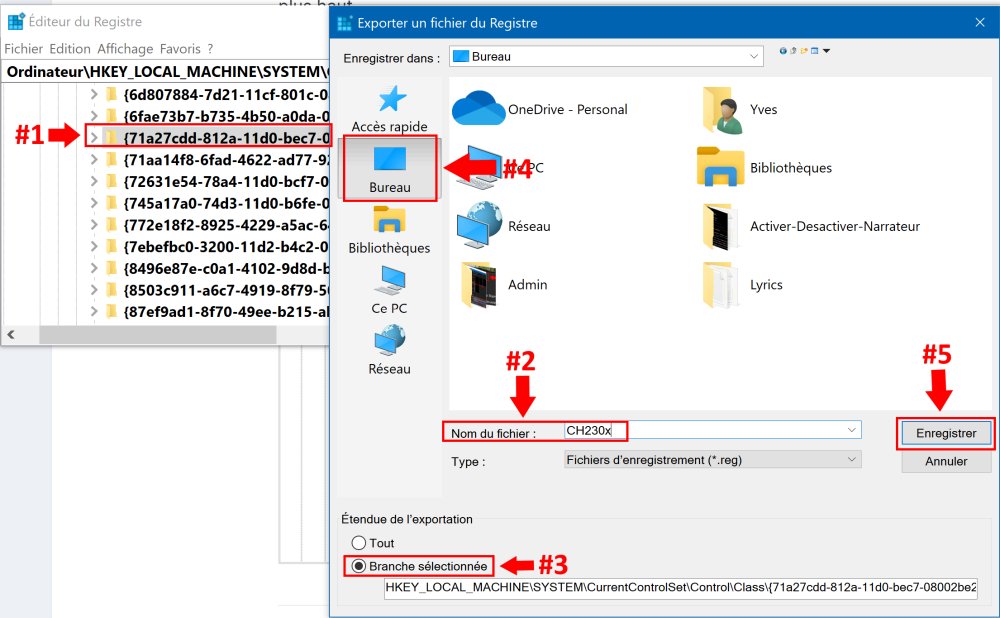Viewport: 1000px width, 618px height.
Task: Click into the Nom du fichier text field
Action: coord(712,430)
